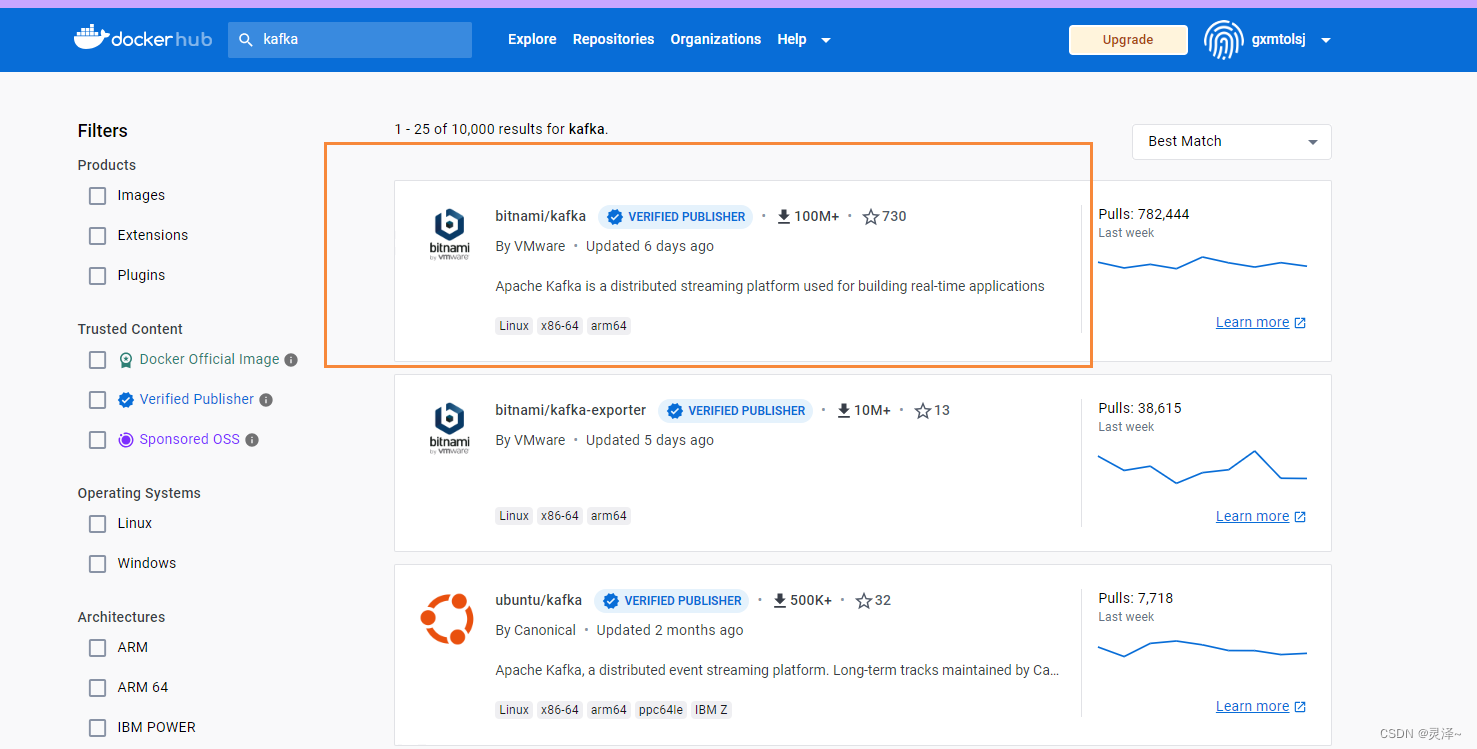Open Organizations in the nav bar
1477x749 pixels.
[716, 40]
